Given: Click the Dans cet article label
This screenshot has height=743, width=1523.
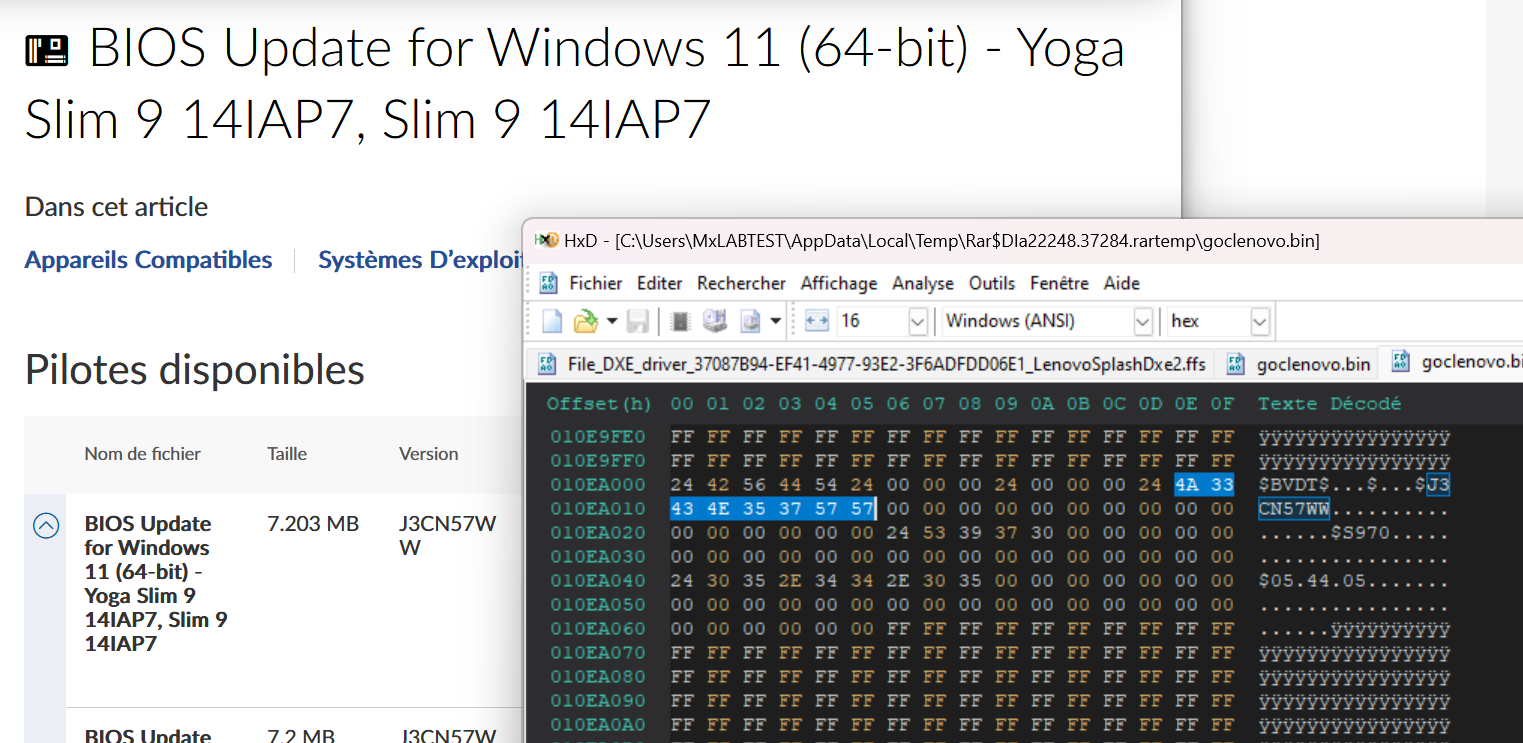Looking at the screenshot, I should click(117, 207).
